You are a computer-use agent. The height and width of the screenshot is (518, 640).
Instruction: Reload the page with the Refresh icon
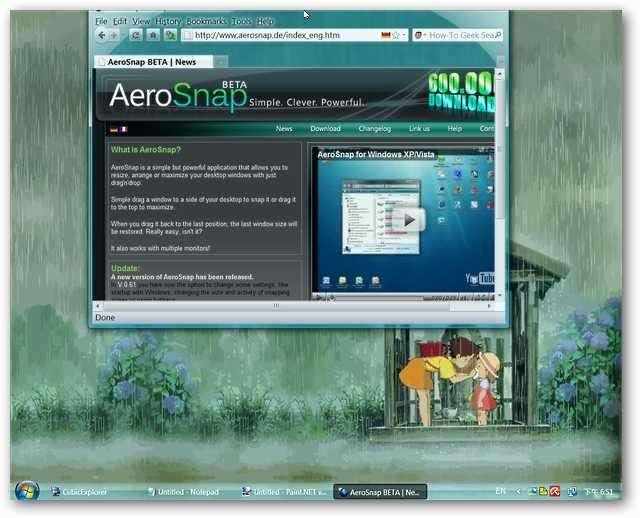point(136,36)
